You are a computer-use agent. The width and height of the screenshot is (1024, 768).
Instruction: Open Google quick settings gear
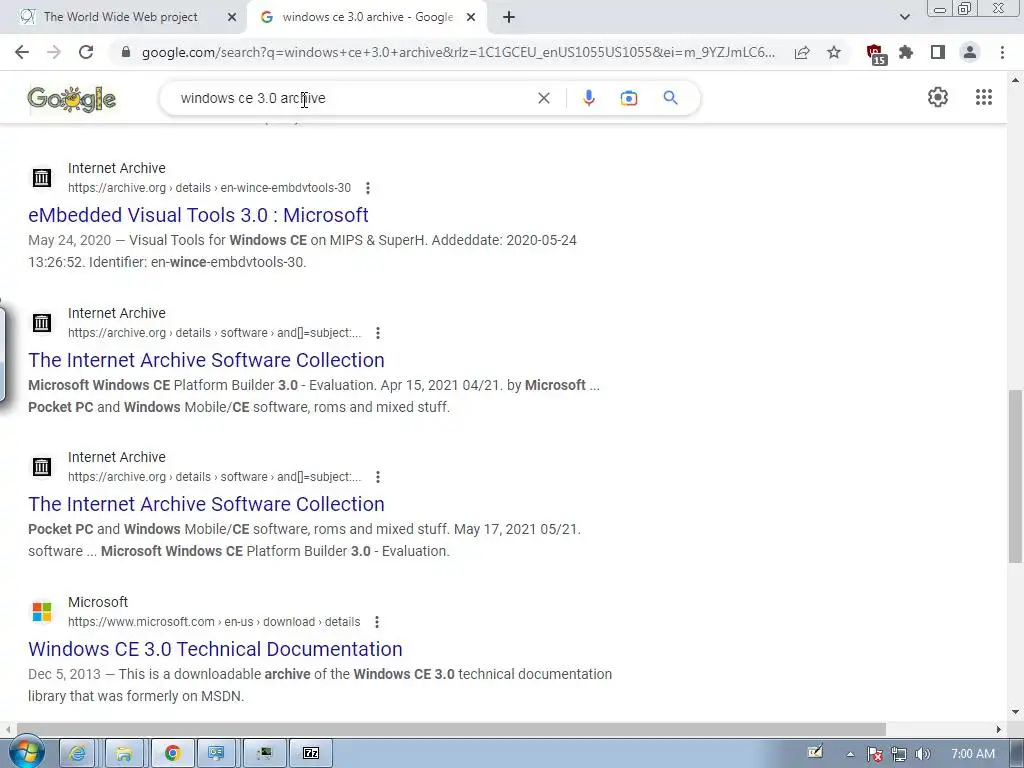coord(938,97)
